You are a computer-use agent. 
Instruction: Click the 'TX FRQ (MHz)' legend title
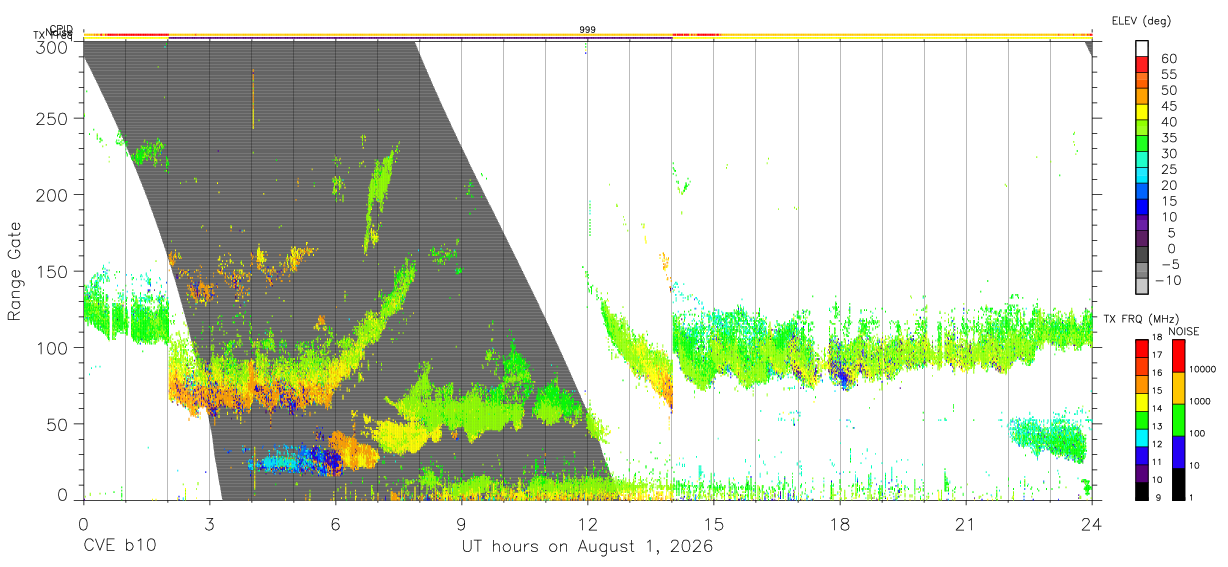1142,319
